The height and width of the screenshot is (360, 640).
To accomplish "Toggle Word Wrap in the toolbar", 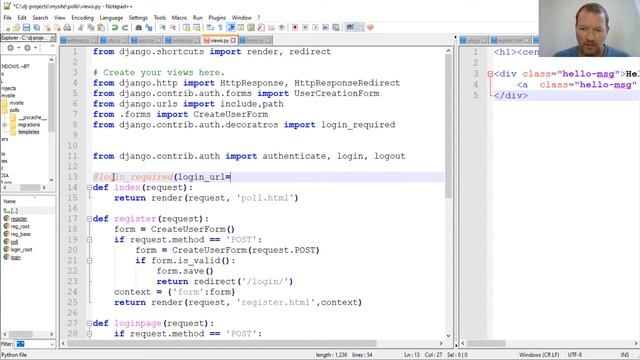I will tap(210, 27).
